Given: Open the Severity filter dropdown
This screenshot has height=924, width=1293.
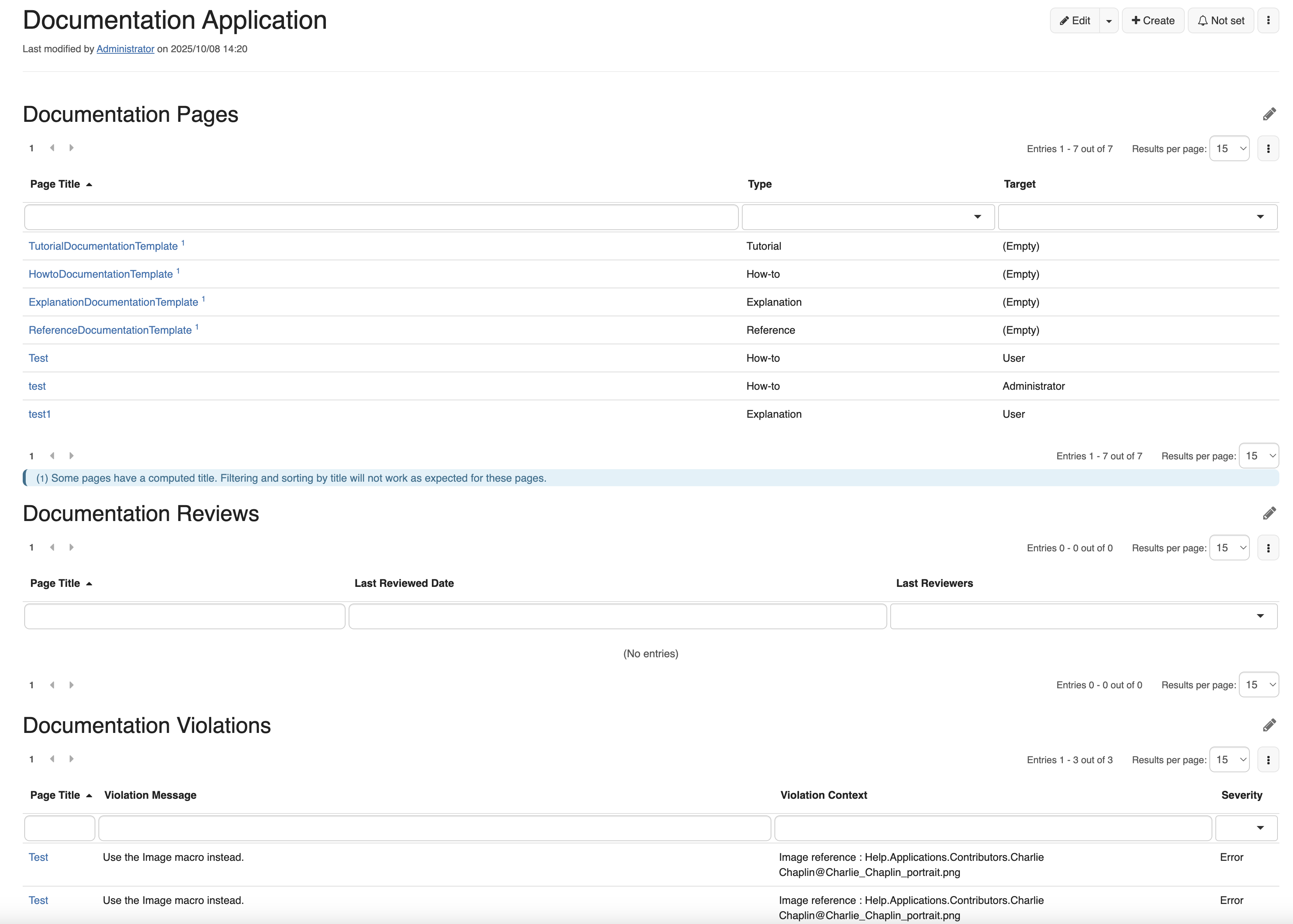Looking at the screenshot, I should (x=1246, y=828).
